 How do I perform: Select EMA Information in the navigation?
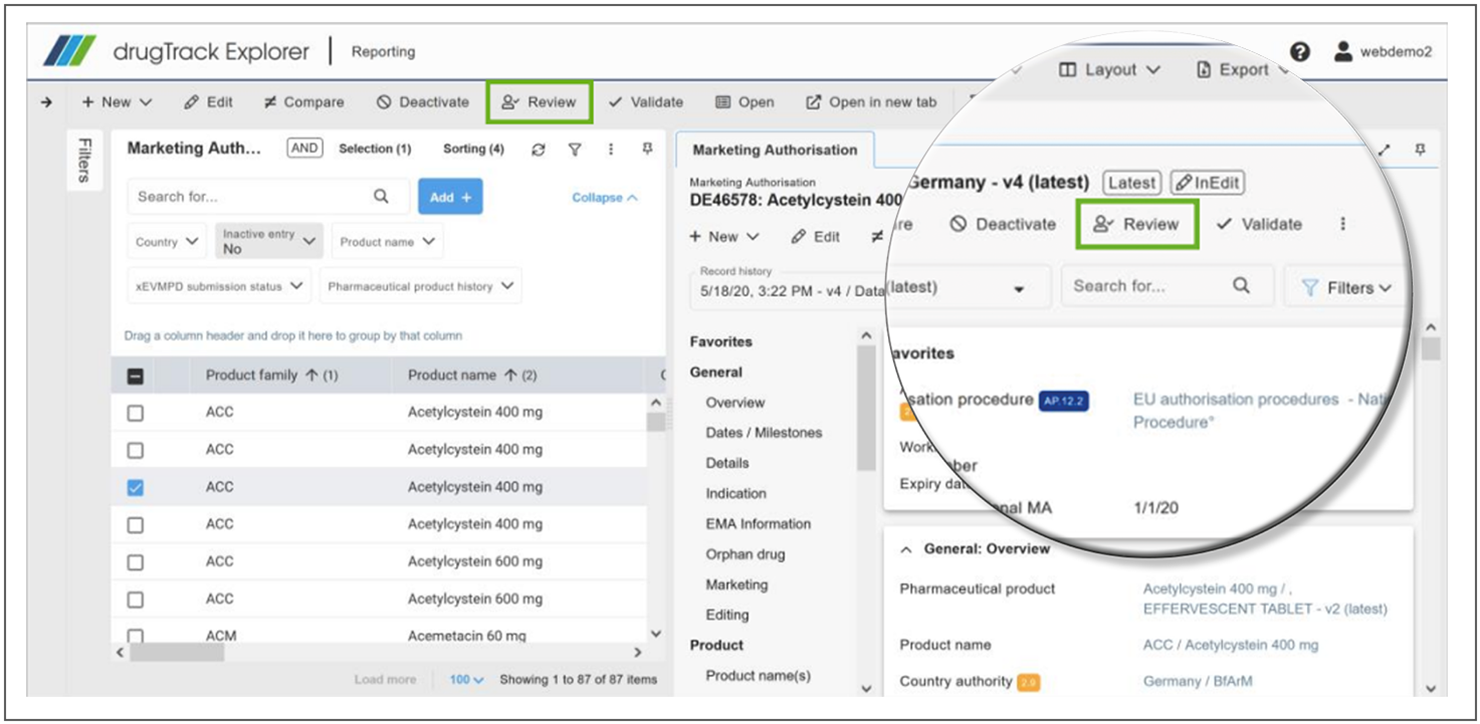click(758, 524)
